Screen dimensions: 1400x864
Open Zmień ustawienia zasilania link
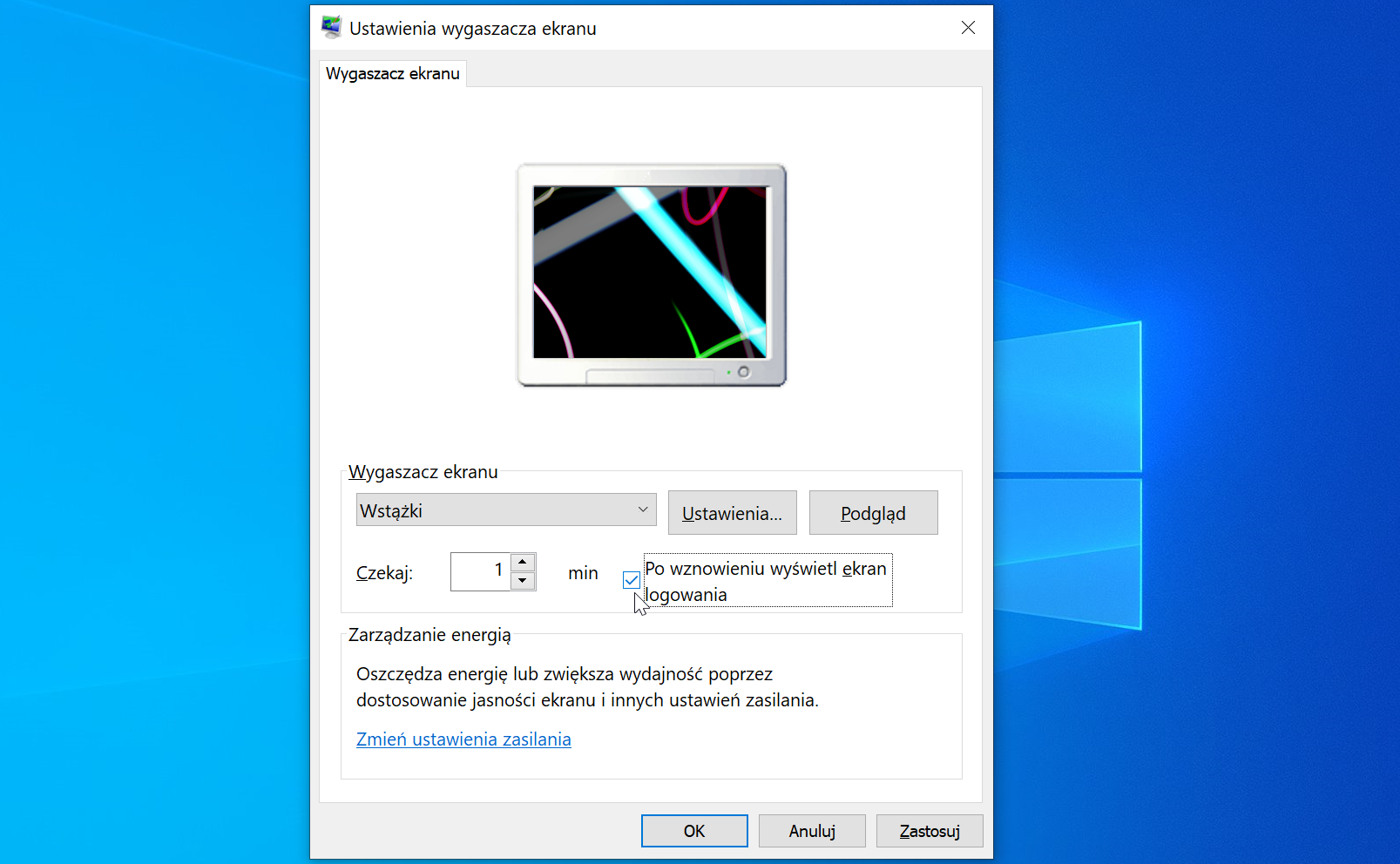(463, 739)
